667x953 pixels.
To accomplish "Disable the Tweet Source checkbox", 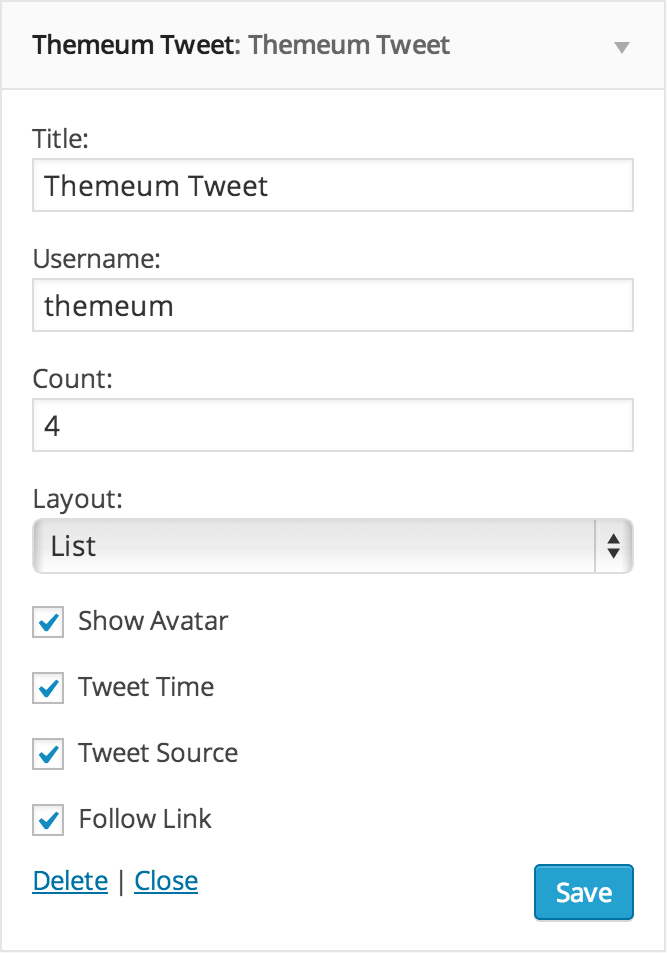I will pyautogui.click(x=48, y=754).
